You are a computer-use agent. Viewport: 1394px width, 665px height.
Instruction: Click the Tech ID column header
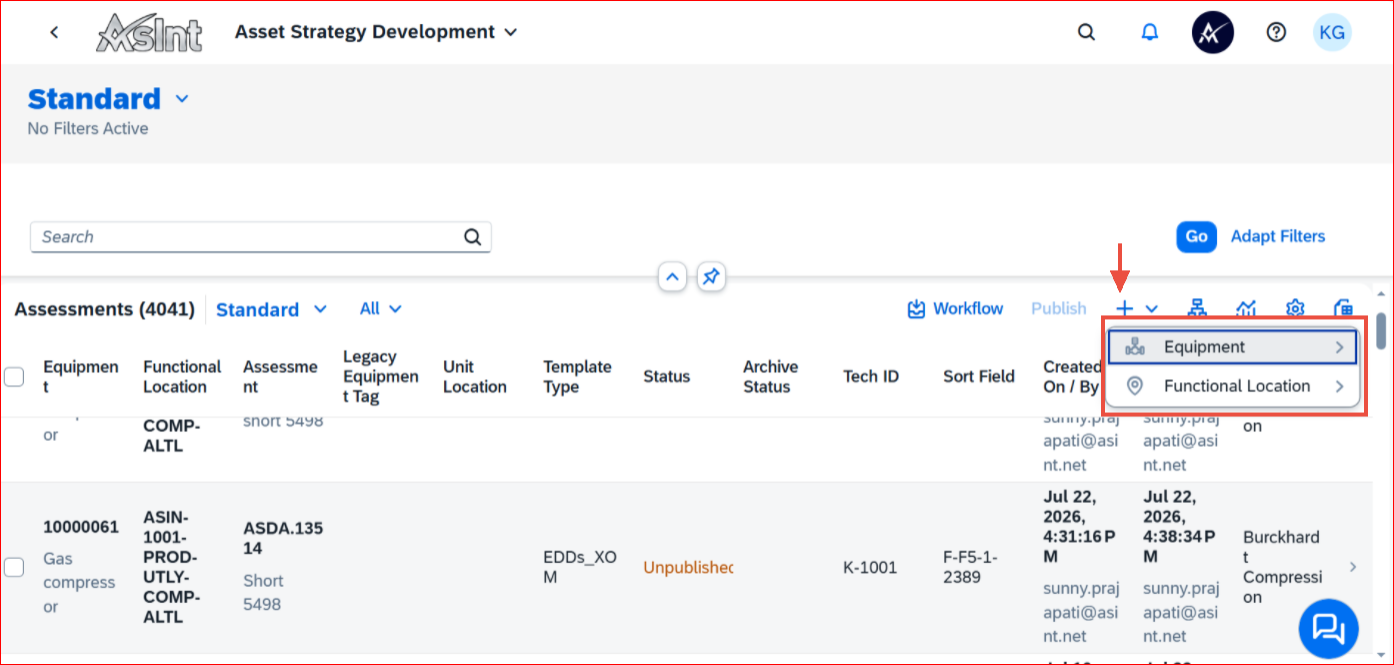(x=871, y=377)
